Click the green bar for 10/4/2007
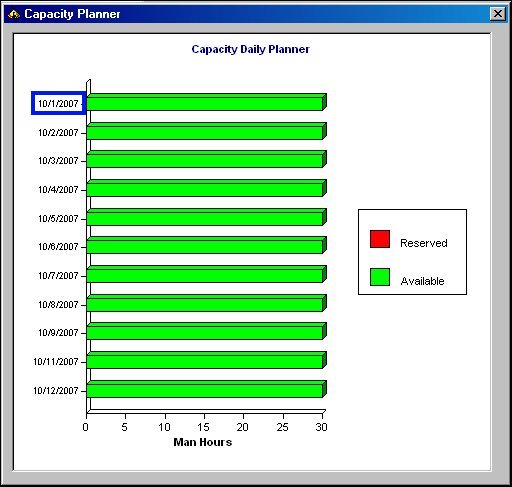This screenshot has height=487, width=512. [x=207, y=188]
